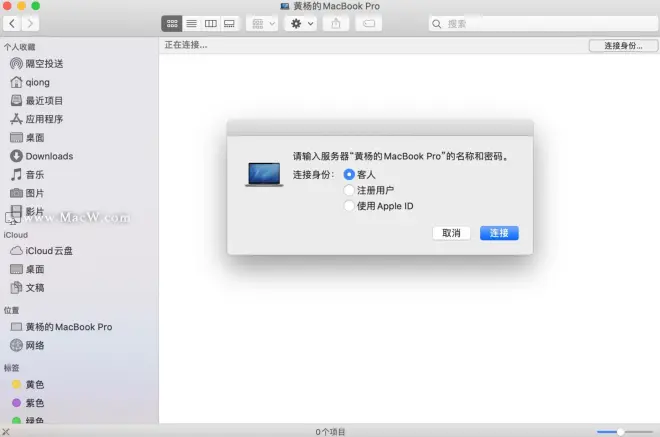Open 隔空投送 AirDrop in sidebar
Image resolution: width=660 pixels, height=437 pixels.
point(37,64)
